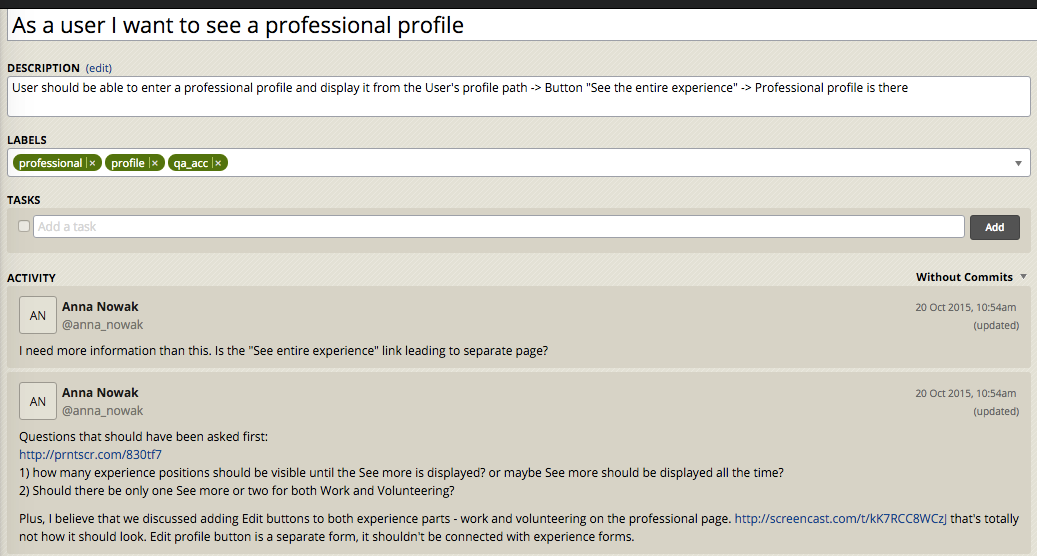Select the qa_acc label tag

pos(191,163)
